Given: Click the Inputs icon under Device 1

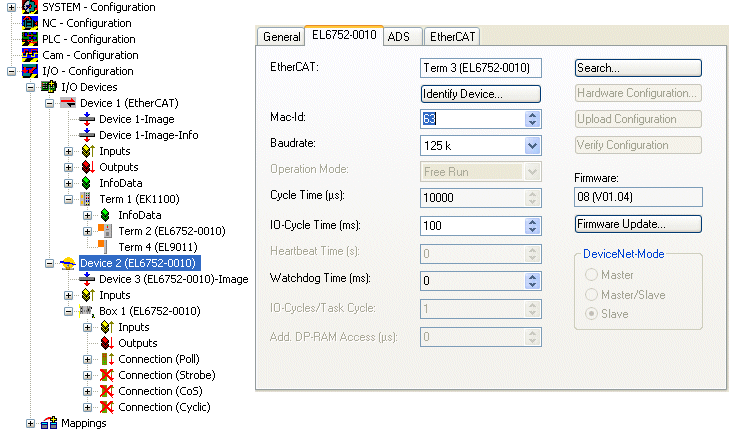Looking at the screenshot, I should click(x=88, y=151).
